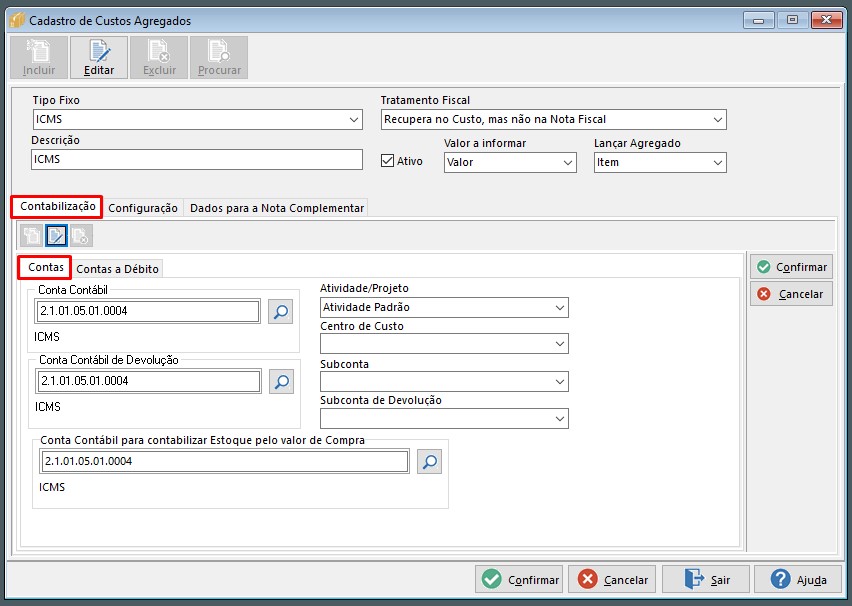This screenshot has width=852, height=606.
Task: Expand the Atividade/Projeto dropdown
Action: [x=560, y=308]
